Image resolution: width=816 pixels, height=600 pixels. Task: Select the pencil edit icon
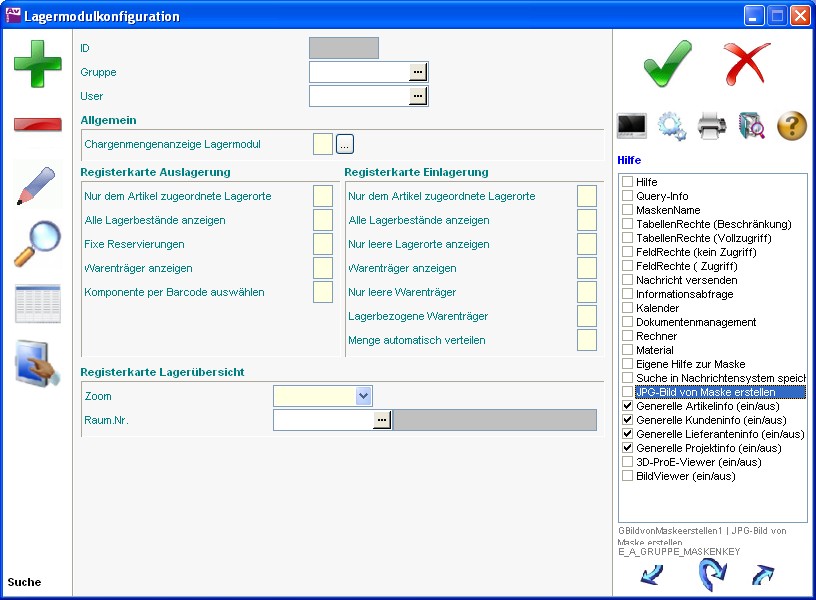click(37, 185)
